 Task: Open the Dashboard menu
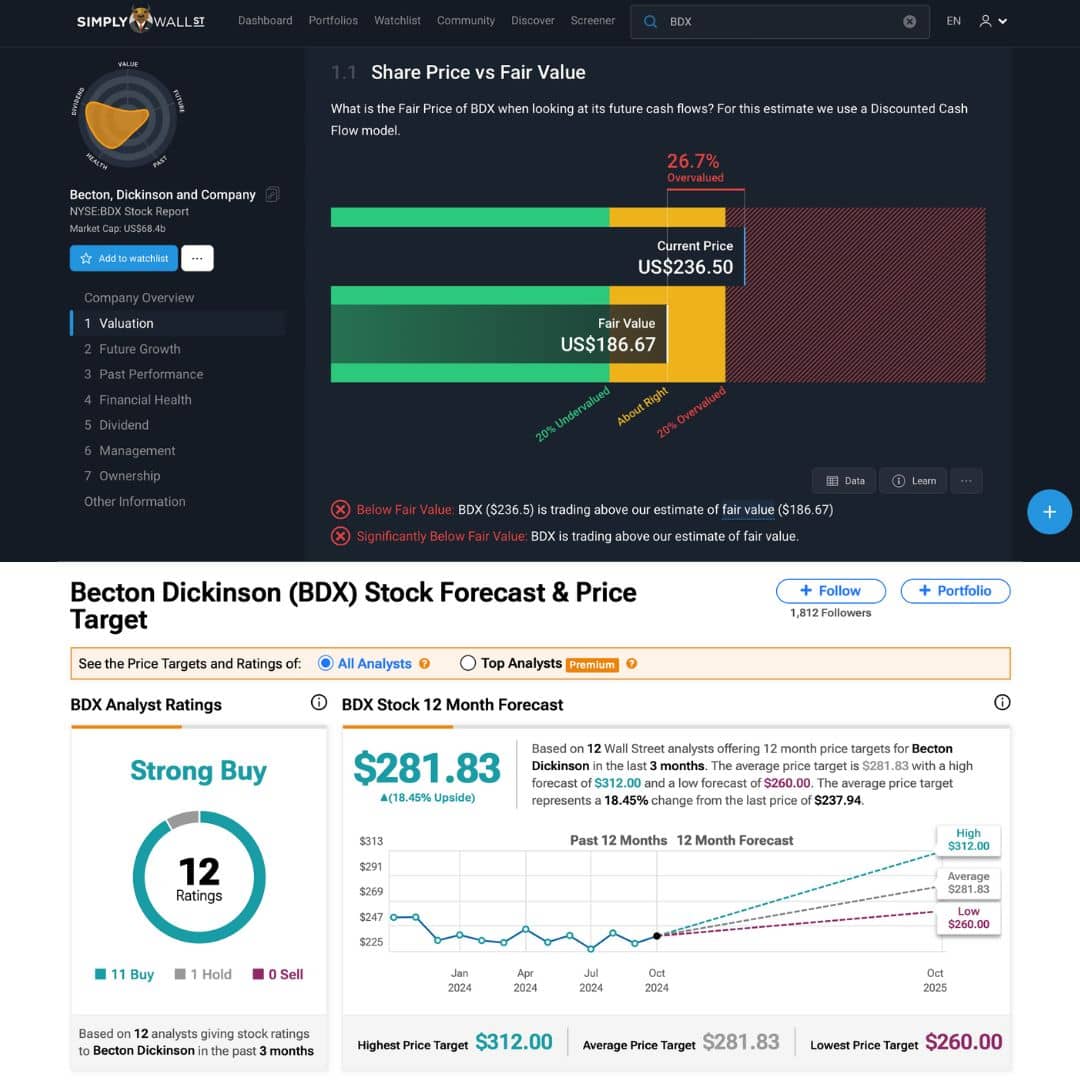tap(265, 21)
